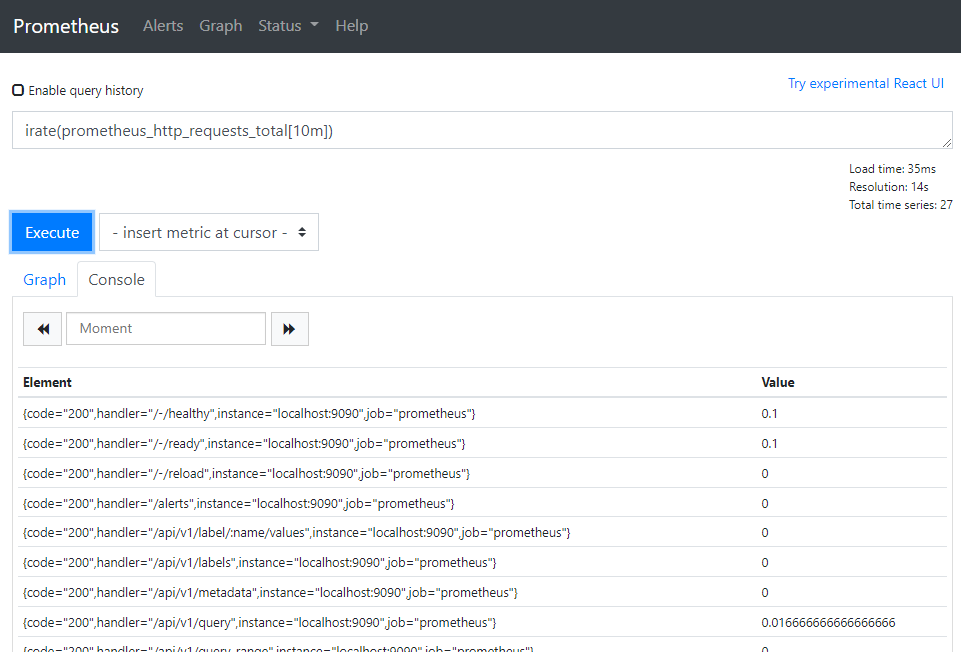Viewport: 961px width, 652px height.
Task: Click the Element column header
Action: pyautogui.click(x=47, y=382)
